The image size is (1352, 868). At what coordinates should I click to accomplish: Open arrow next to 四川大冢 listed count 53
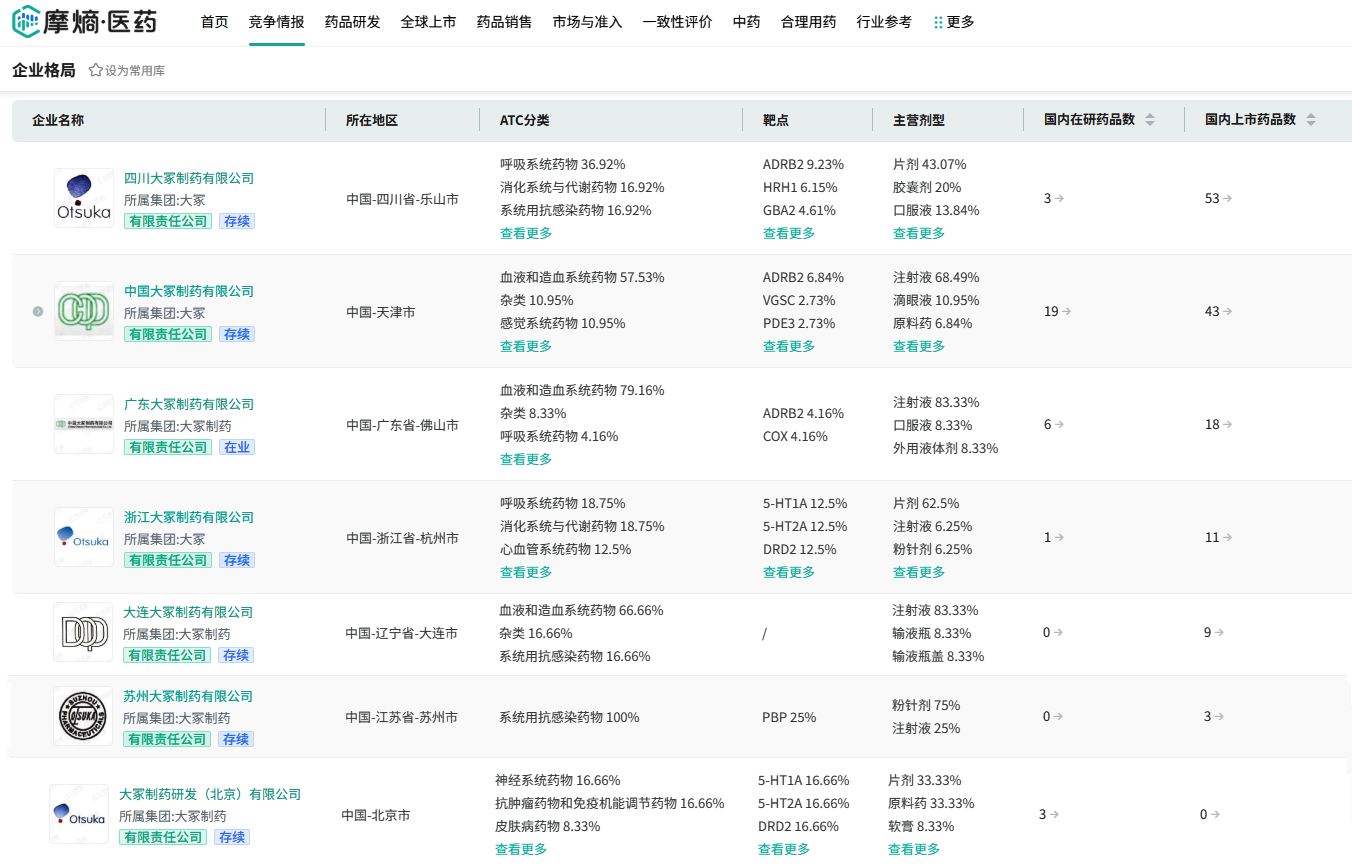[x=1228, y=199]
